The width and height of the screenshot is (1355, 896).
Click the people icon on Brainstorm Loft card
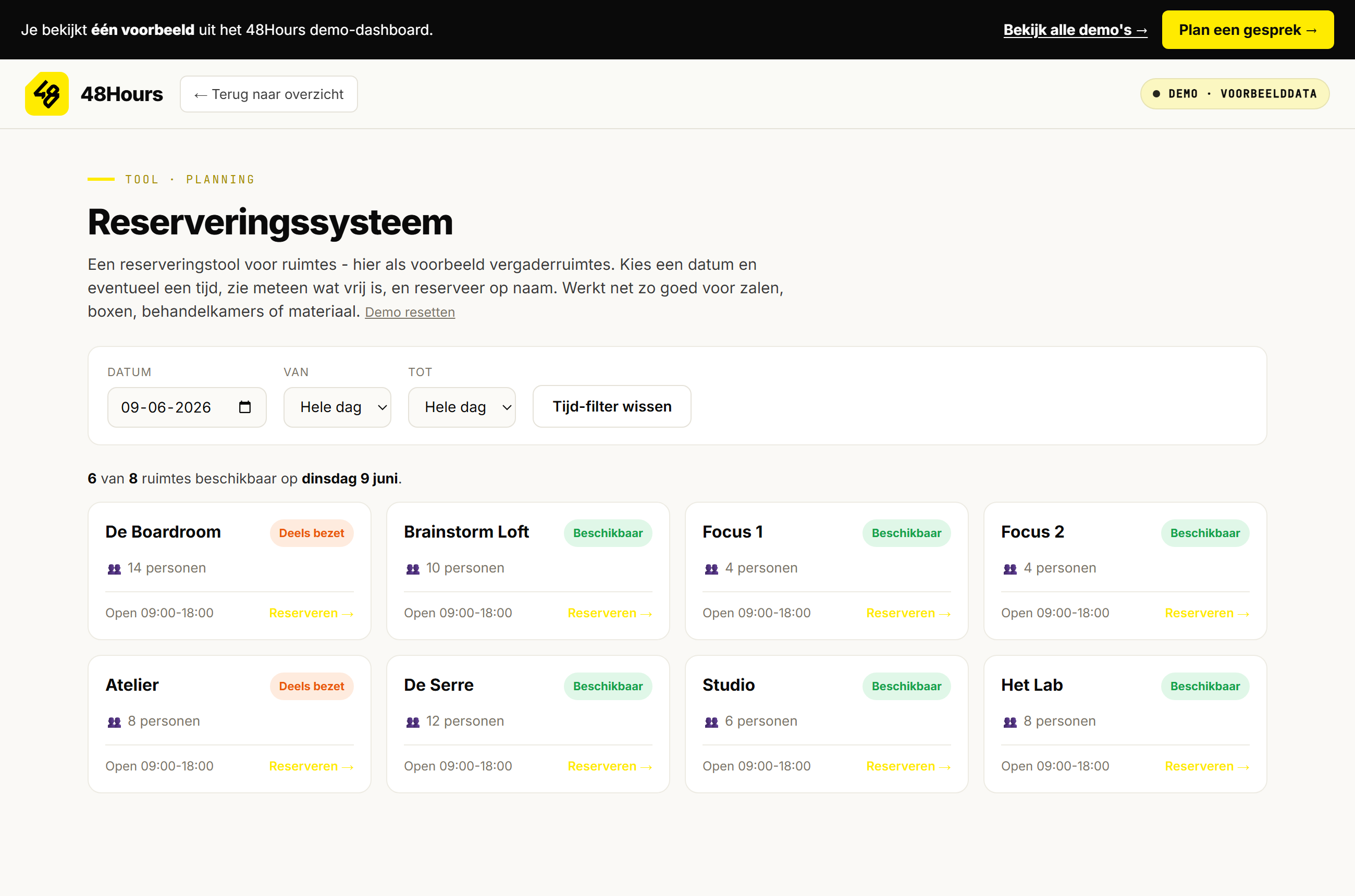(413, 568)
